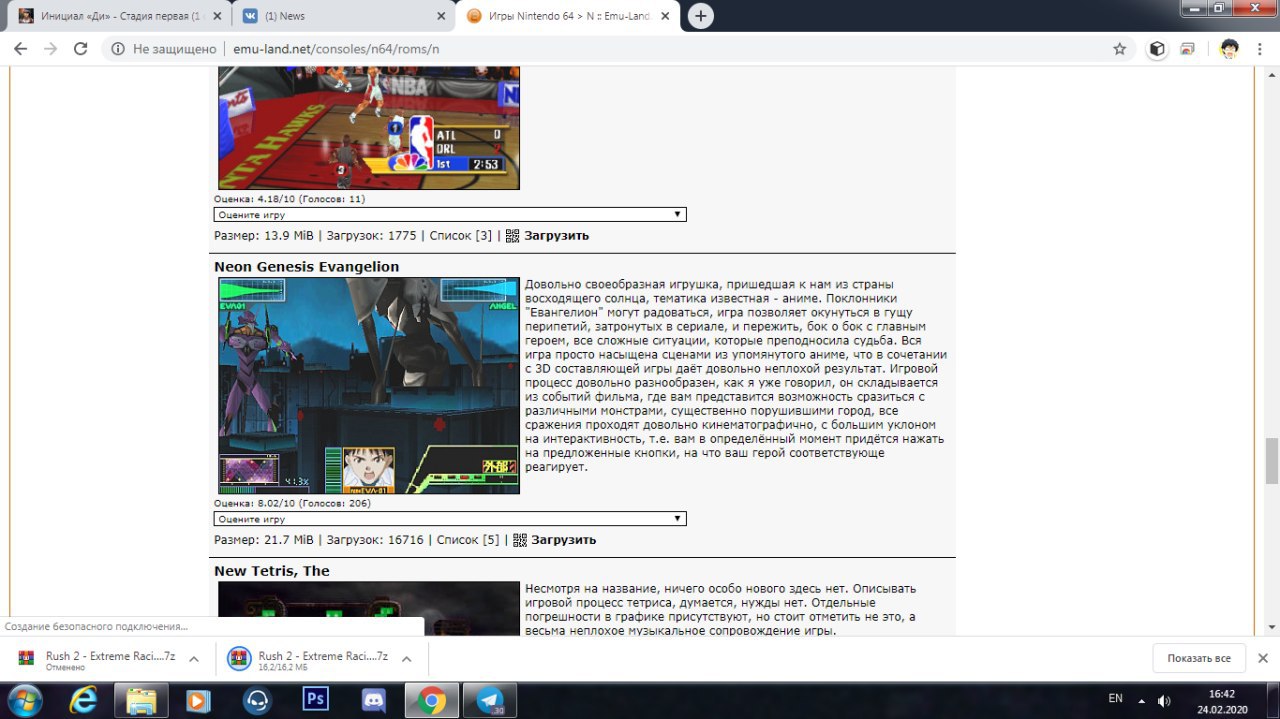Click the page vertical scrollbar thumb
The image size is (1280, 719).
tap(1271, 460)
